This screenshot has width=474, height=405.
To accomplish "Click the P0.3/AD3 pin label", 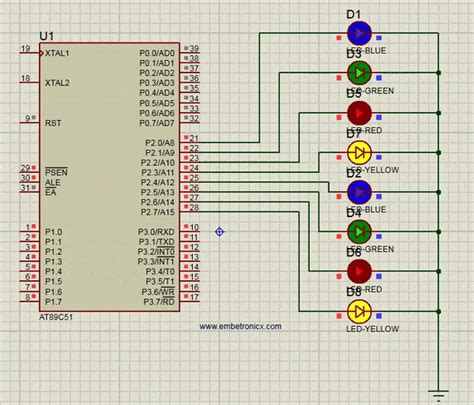I will 157,83.
